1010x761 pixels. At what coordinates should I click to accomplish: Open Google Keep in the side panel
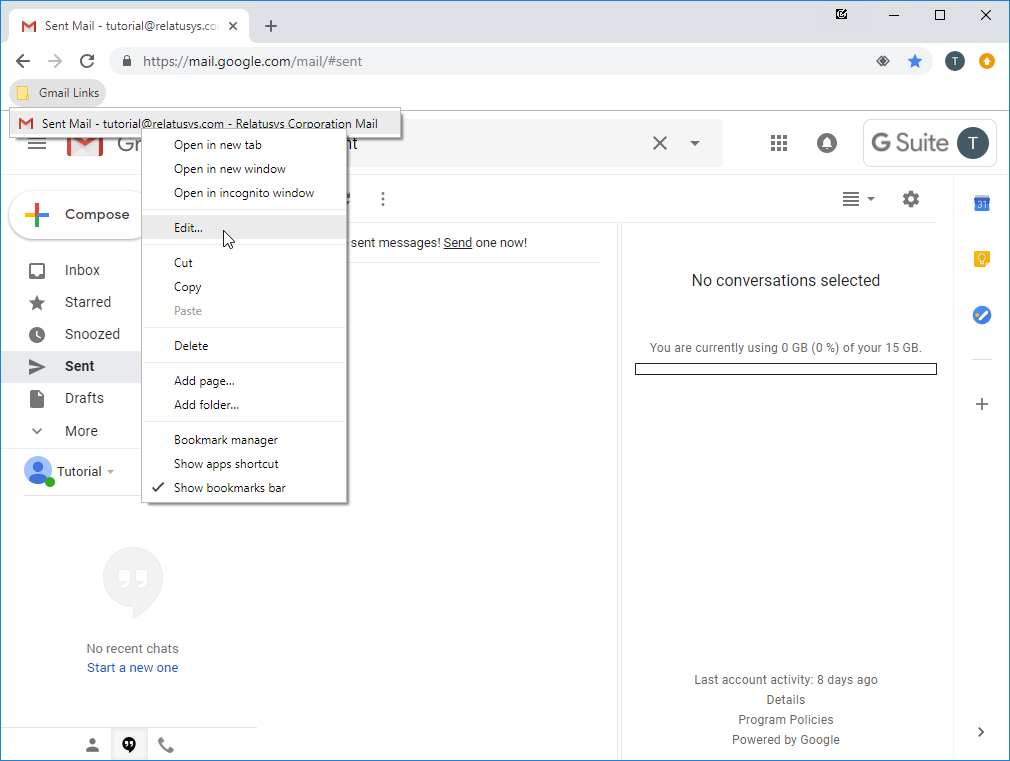coord(981,259)
